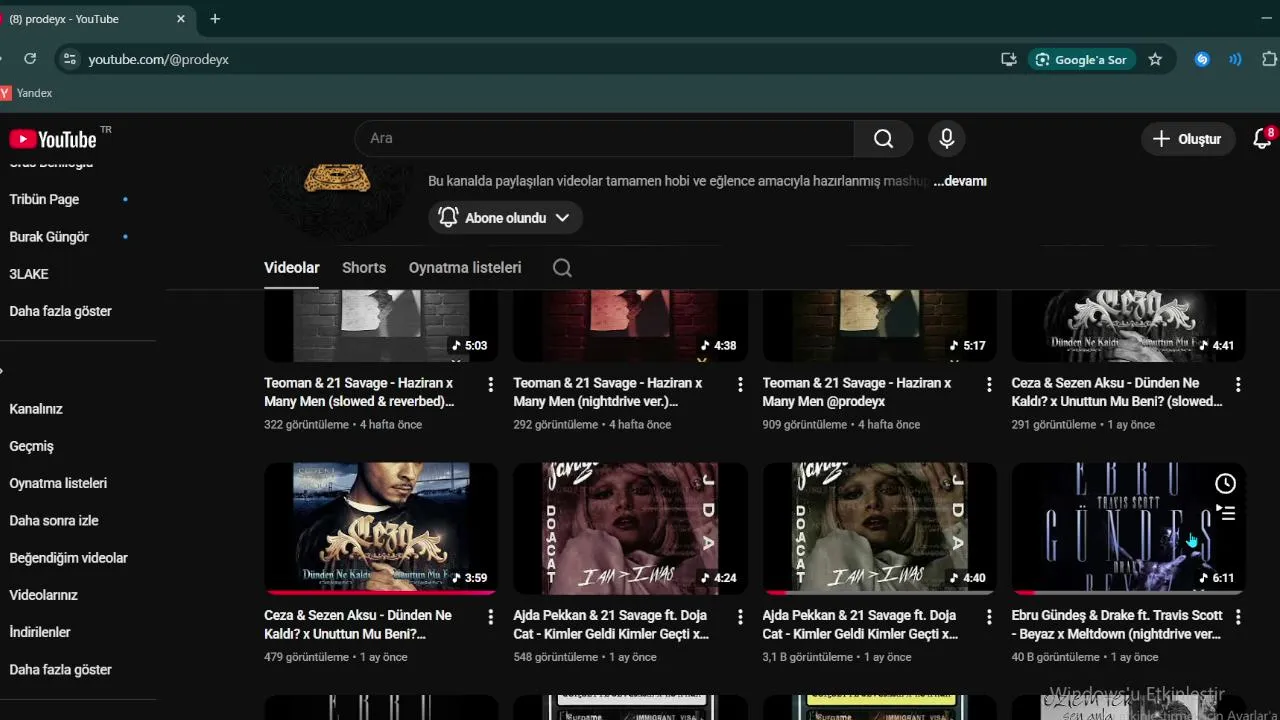This screenshot has width=1280, height=720.
Task: Click the blue extension icon in toolbar
Action: 1202,59
